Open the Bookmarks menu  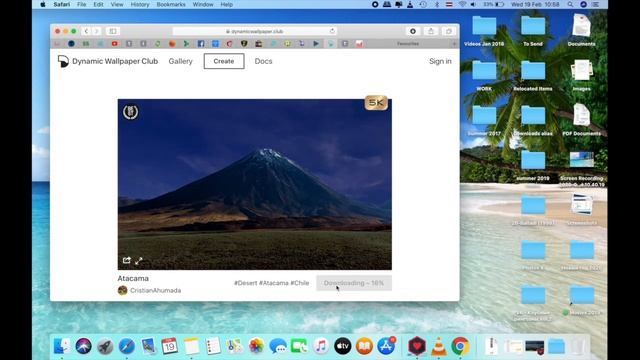(171, 4)
